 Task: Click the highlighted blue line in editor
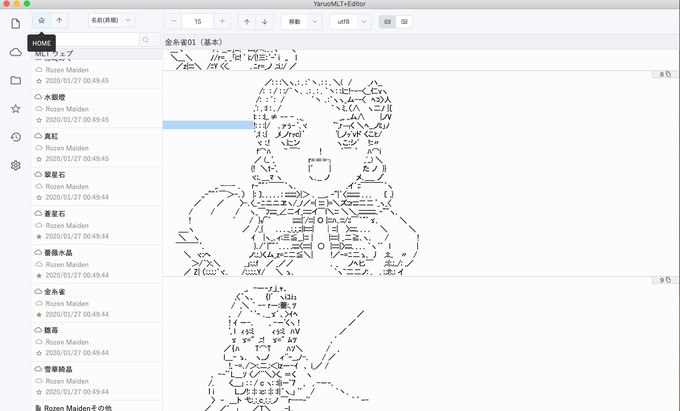[208, 125]
